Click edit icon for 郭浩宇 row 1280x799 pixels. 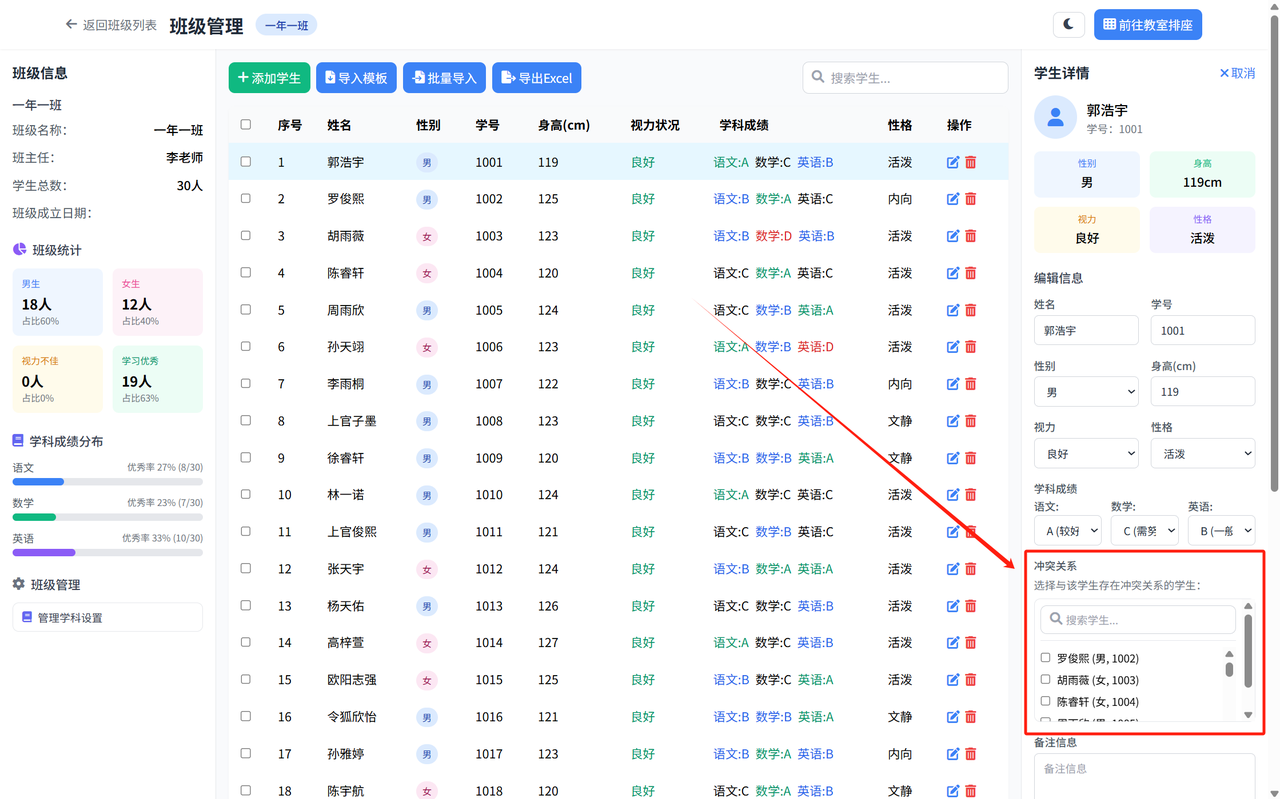[x=953, y=162]
